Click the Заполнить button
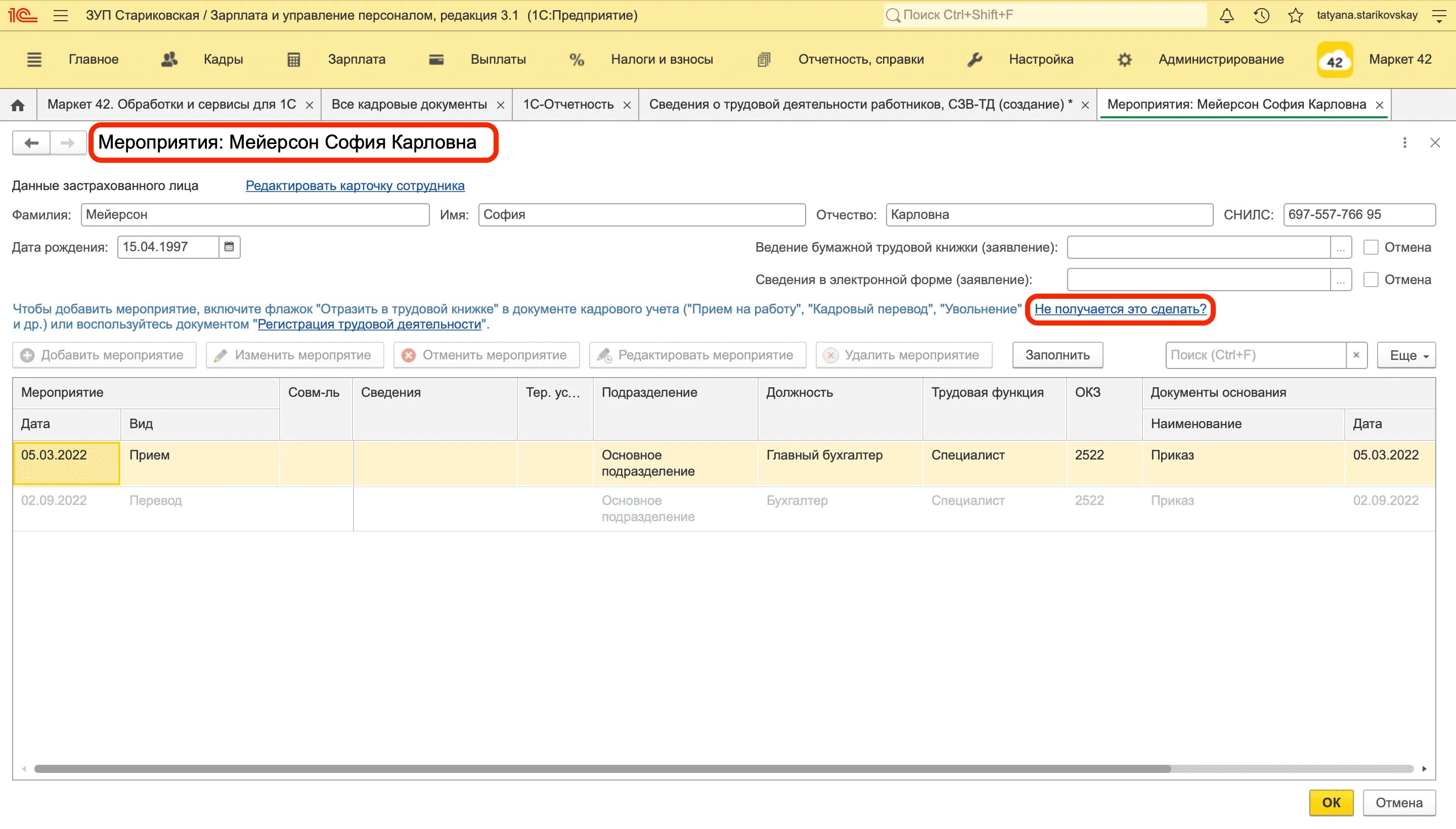 point(1057,355)
